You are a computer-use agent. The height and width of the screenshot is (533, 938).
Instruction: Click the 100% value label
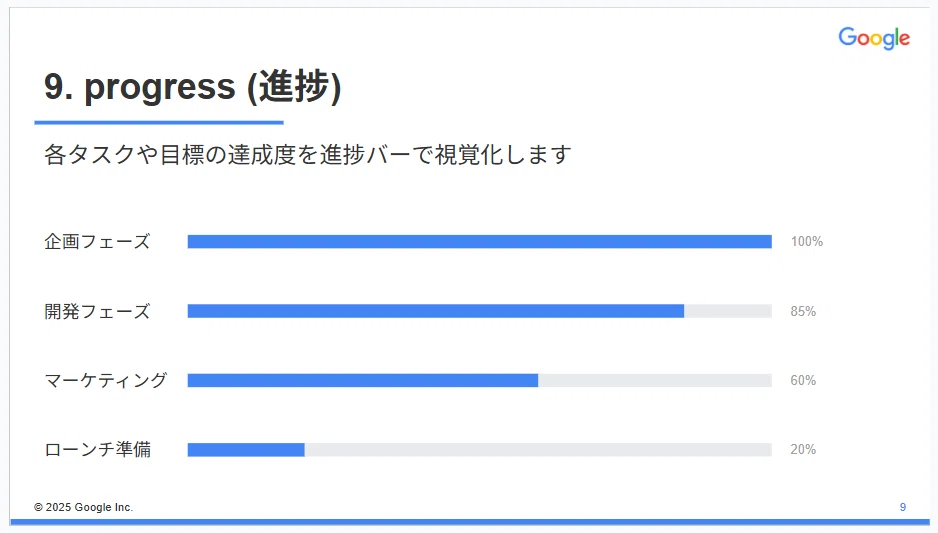[806, 242]
